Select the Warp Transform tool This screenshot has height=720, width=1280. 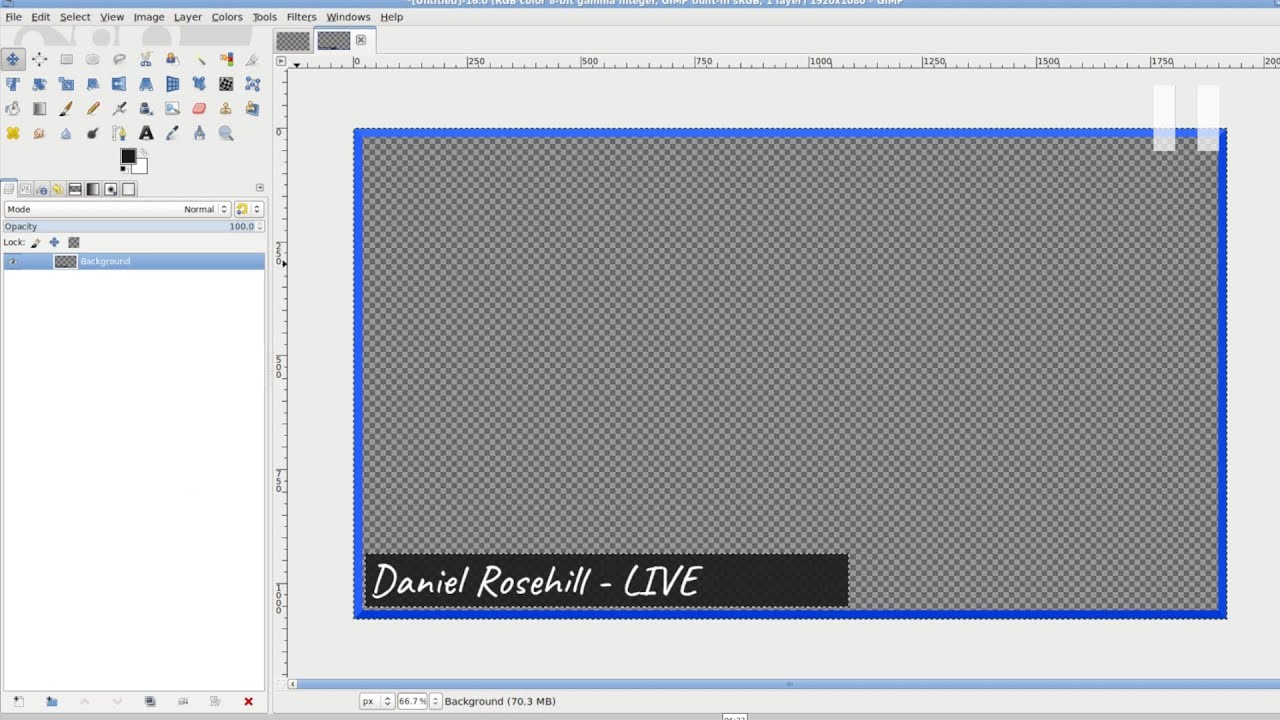tap(226, 84)
